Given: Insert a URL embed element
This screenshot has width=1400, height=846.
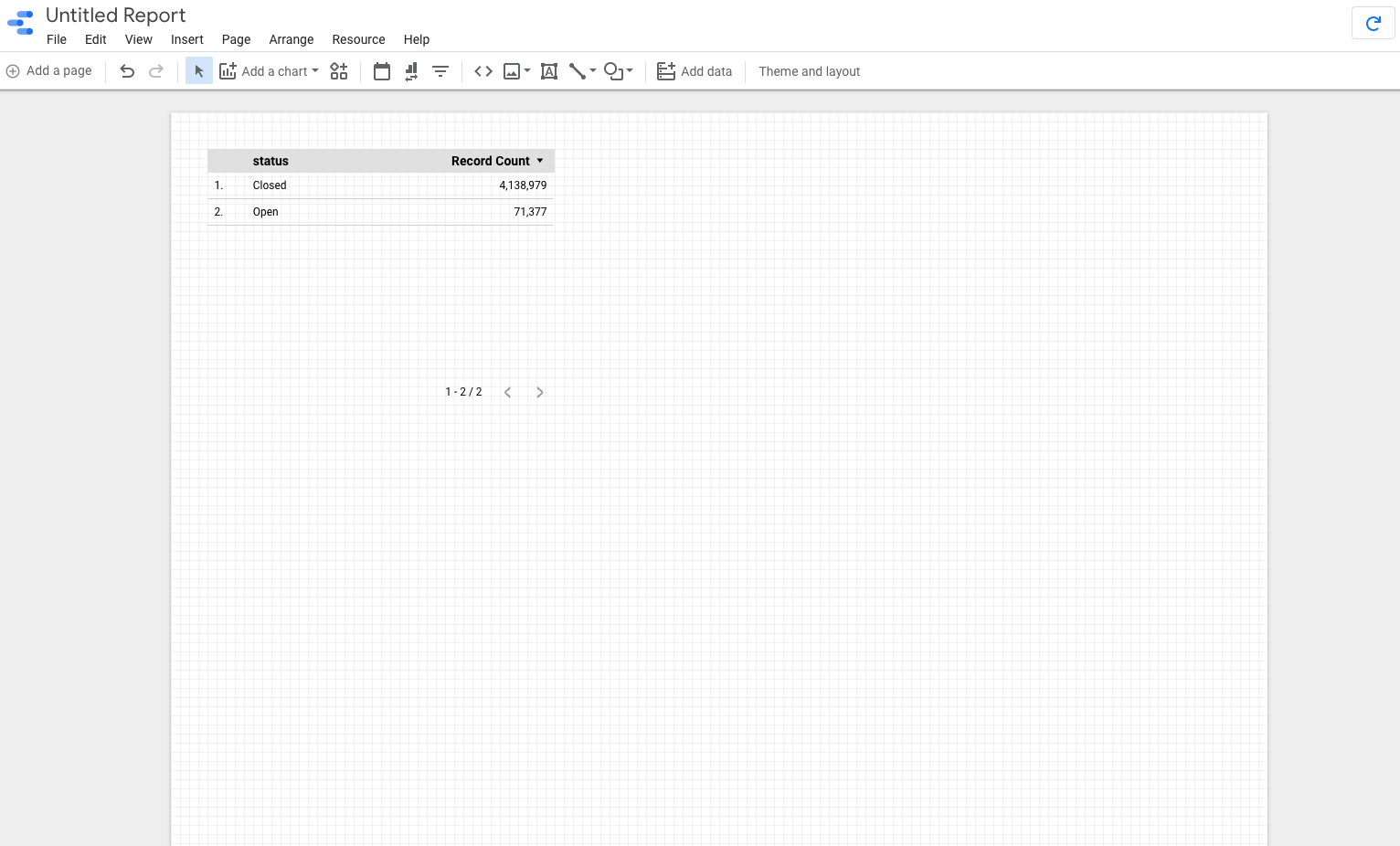Looking at the screenshot, I should click(483, 71).
